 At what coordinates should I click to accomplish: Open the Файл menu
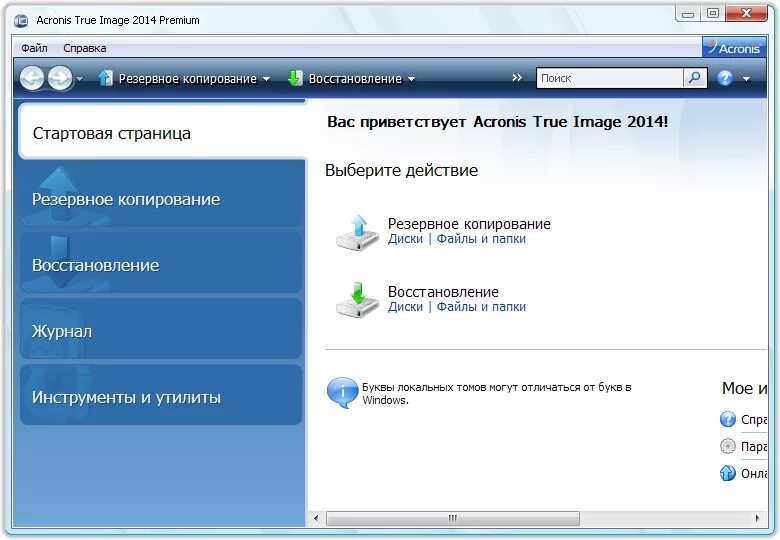pyautogui.click(x=34, y=48)
